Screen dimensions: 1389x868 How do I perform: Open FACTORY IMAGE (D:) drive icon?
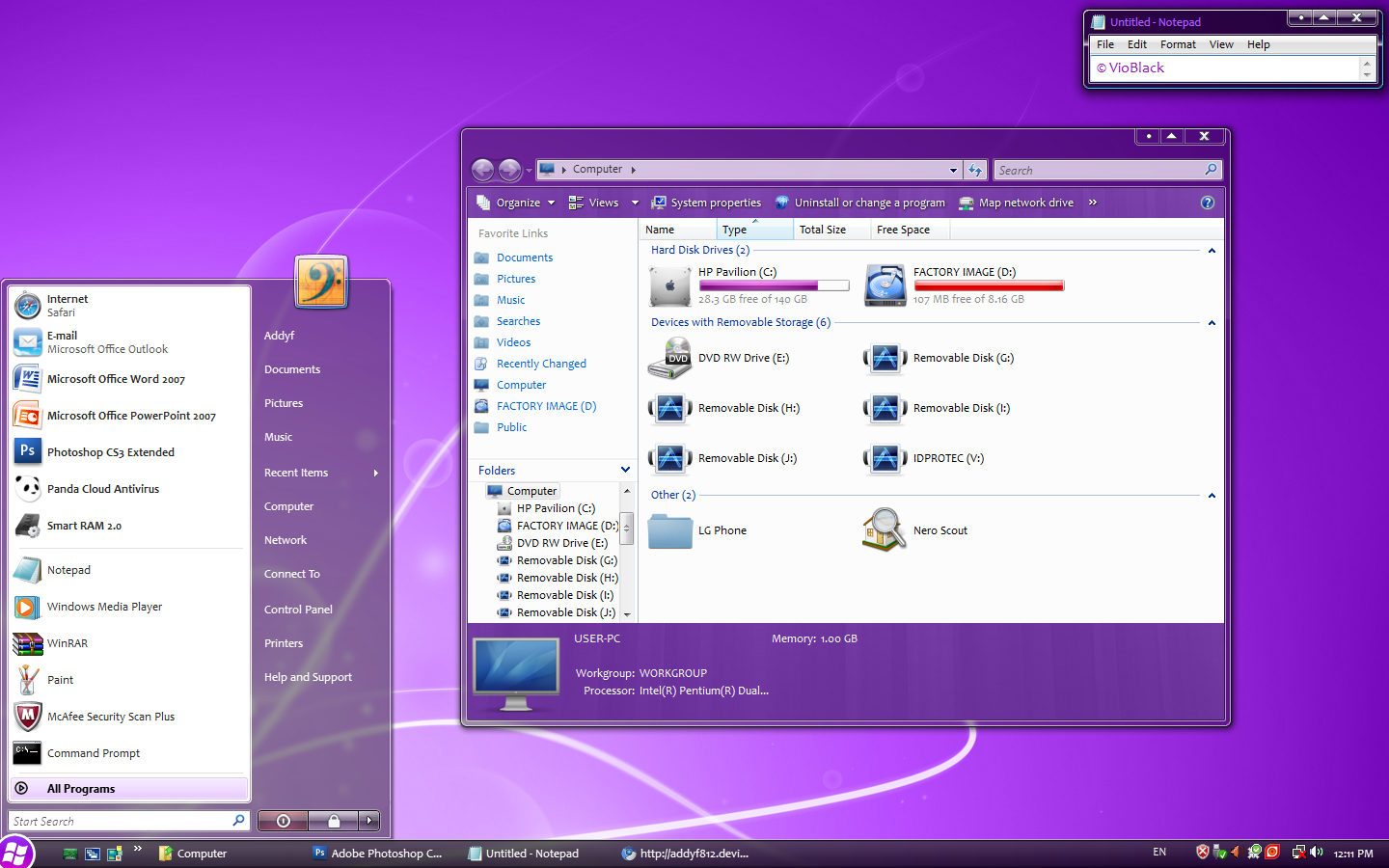(885, 285)
